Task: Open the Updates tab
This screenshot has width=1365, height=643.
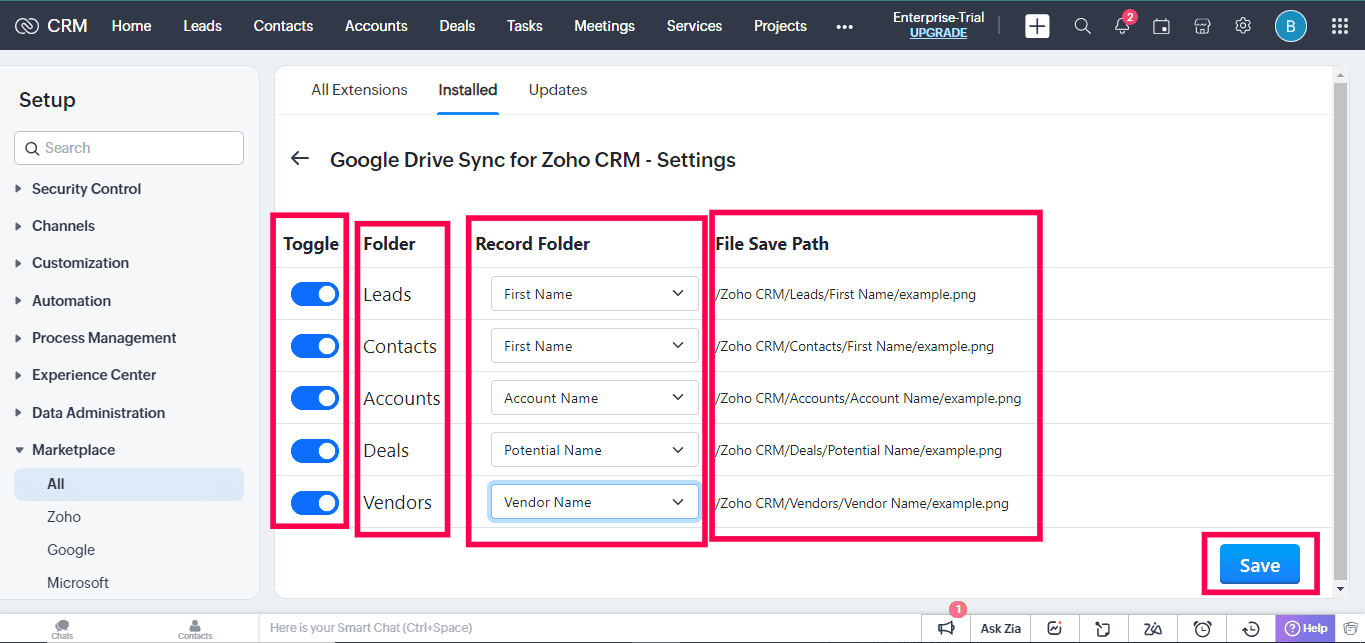Action: click(558, 90)
